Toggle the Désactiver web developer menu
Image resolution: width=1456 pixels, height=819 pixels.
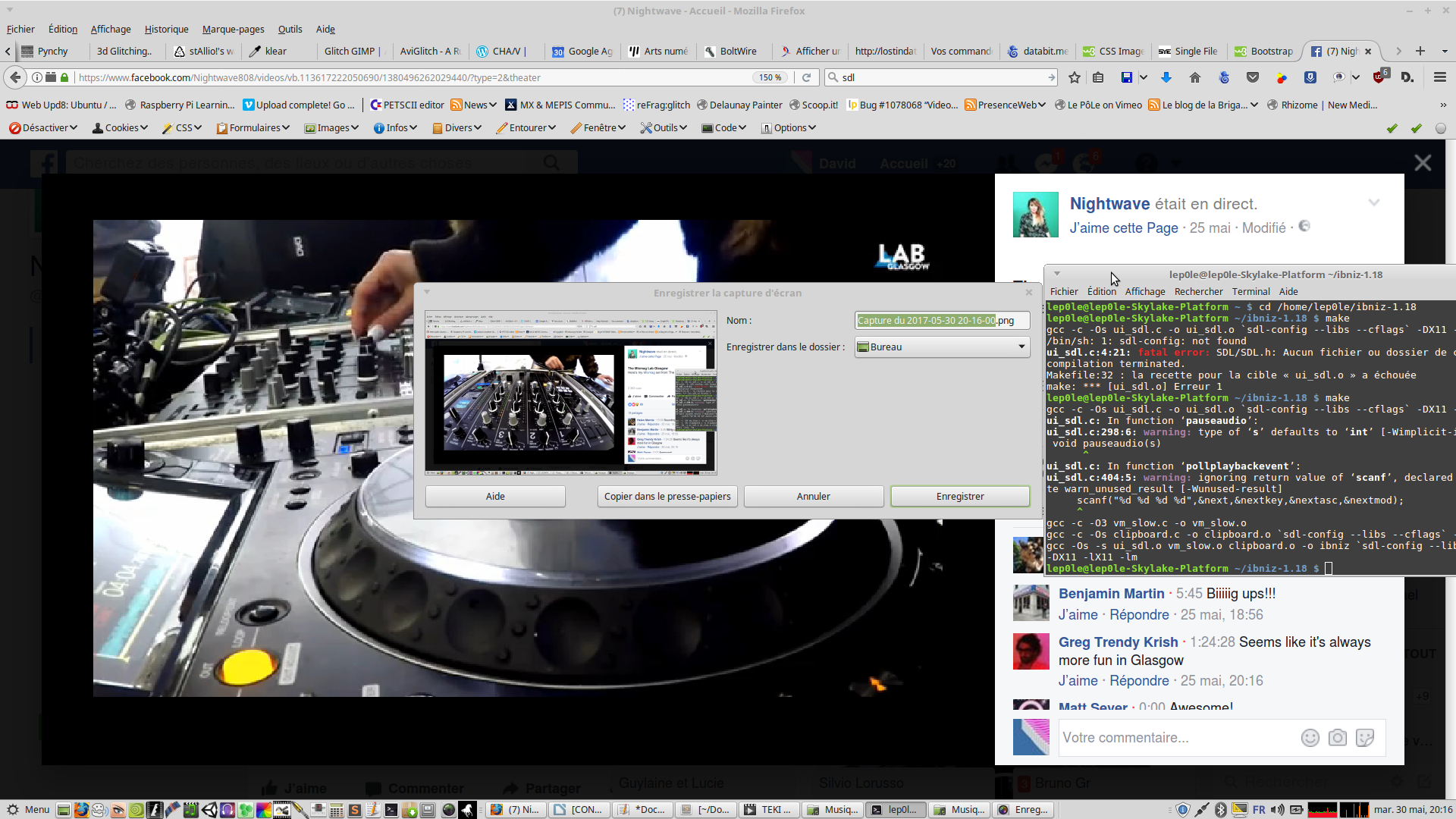point(43,127)
